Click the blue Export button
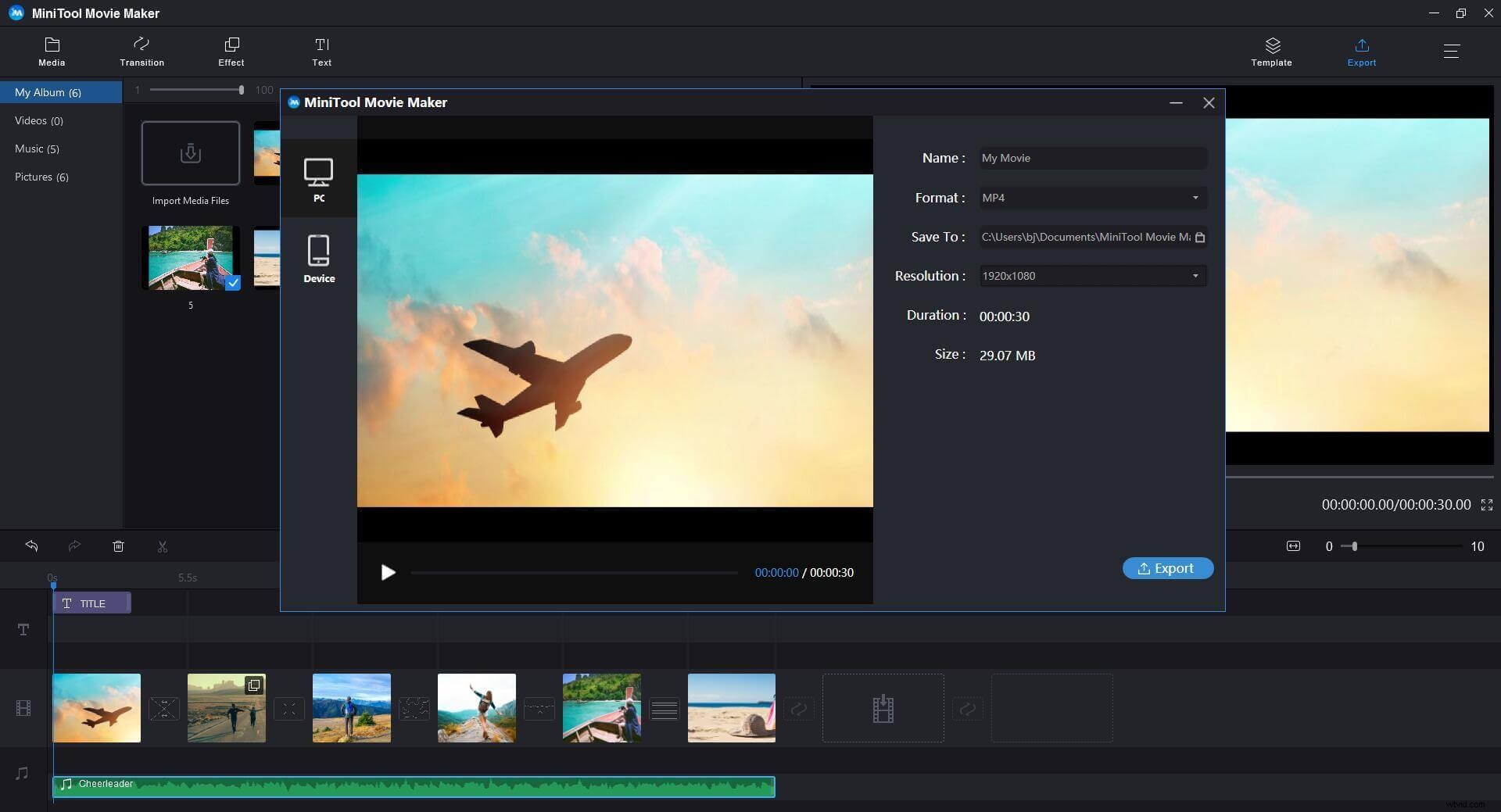The height and width of the screenshot is (812, 1501). click(x=1167, y=568)
